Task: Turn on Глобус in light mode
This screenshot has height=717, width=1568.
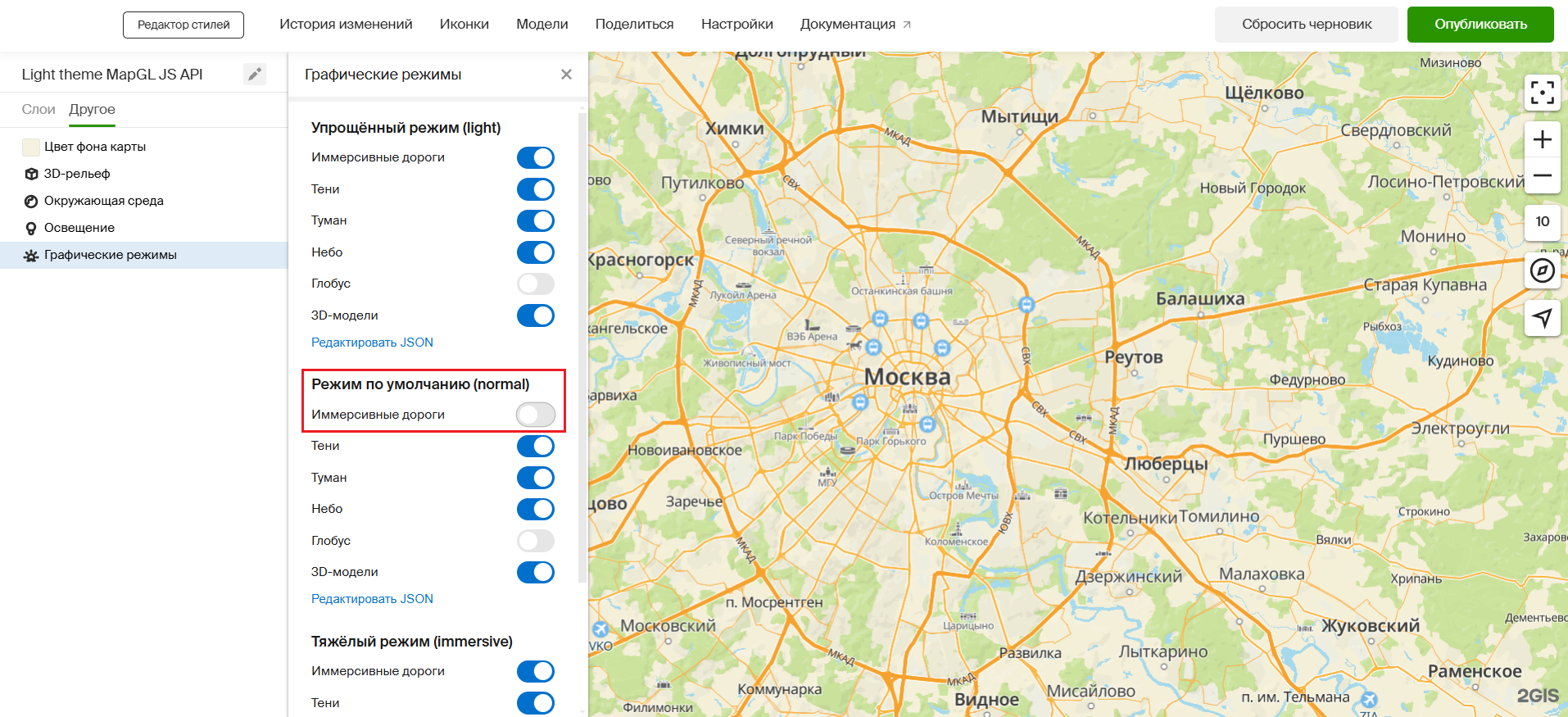Action: click(x=536, y=284)
